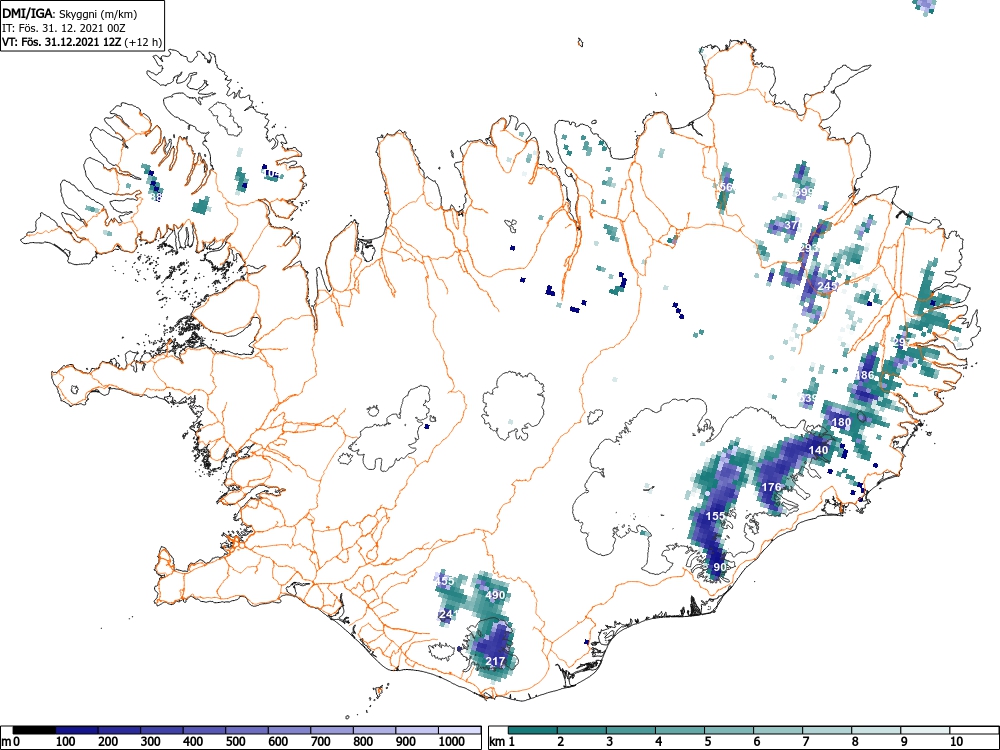
Task: Click the IT: Fös. 31. 12. 2021 00Z line
Action: click(62, 28)
